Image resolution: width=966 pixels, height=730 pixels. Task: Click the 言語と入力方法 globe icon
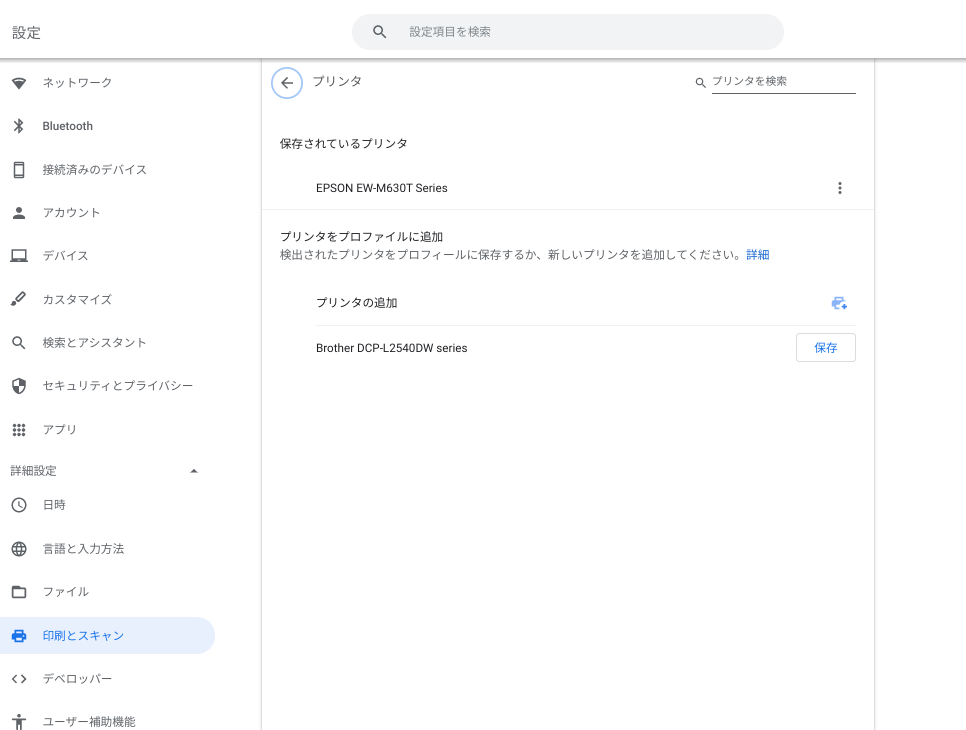19,549
